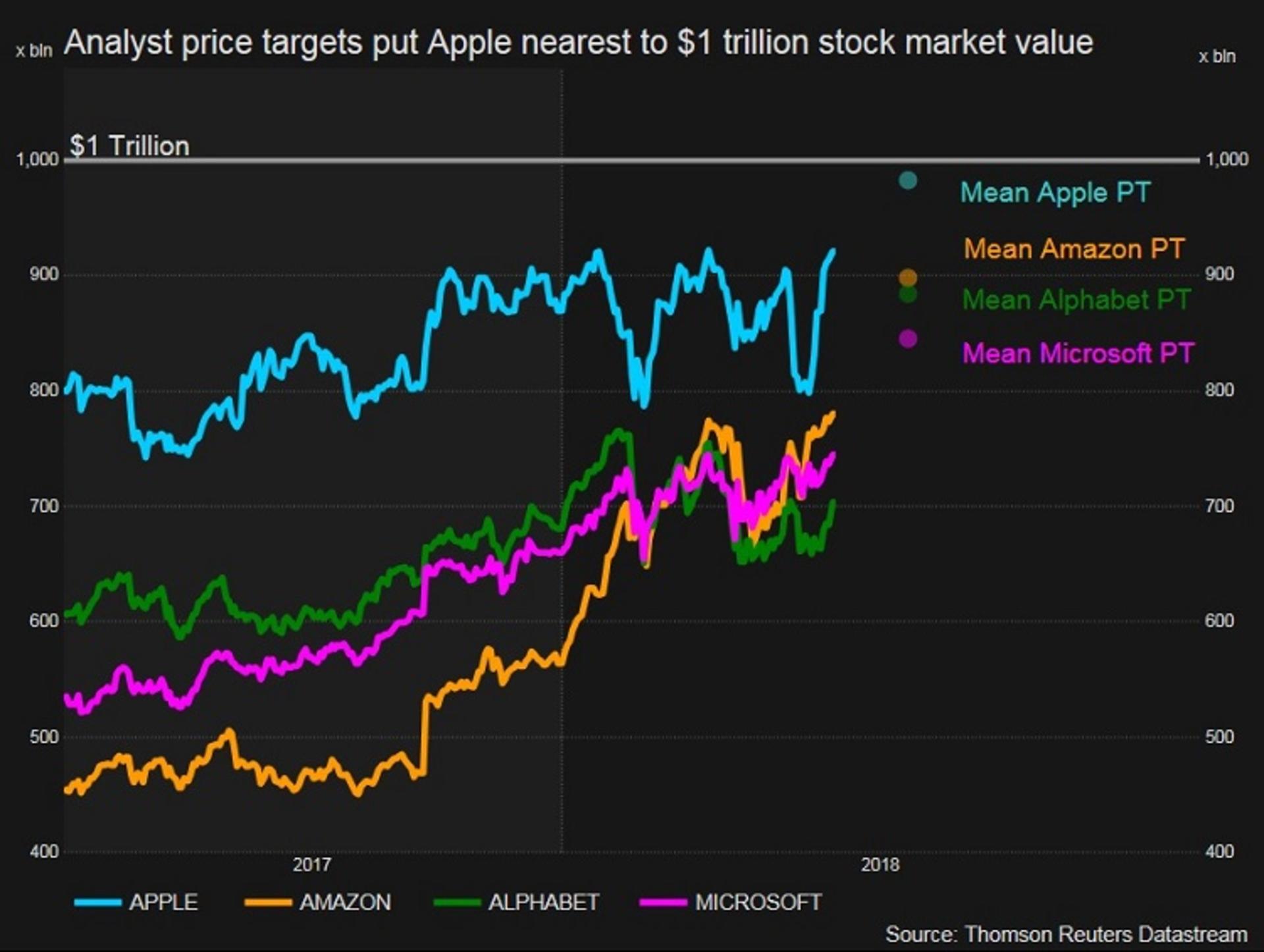
Task: Select the AMAZON orange legend line swatch
Action: [268, 902]
